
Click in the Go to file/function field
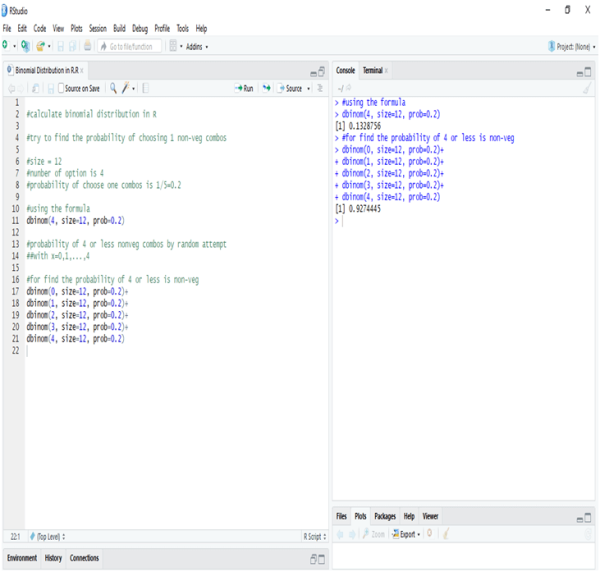[130, 46]
